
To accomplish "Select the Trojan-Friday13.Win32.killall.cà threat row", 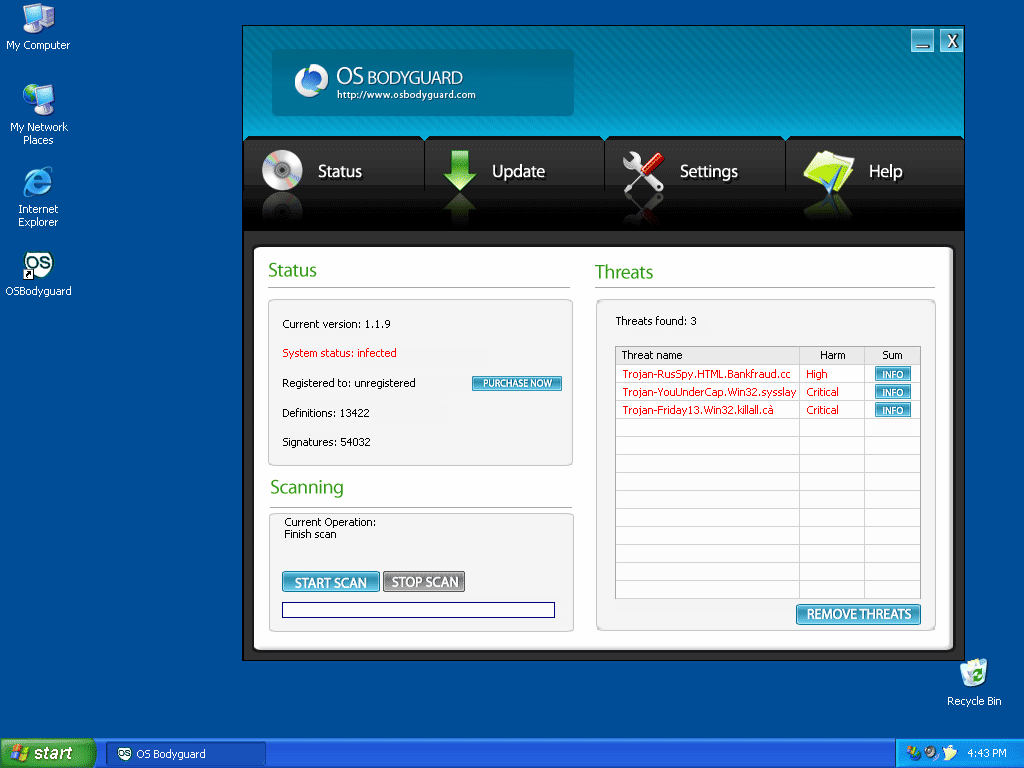I will click(698, 410).
